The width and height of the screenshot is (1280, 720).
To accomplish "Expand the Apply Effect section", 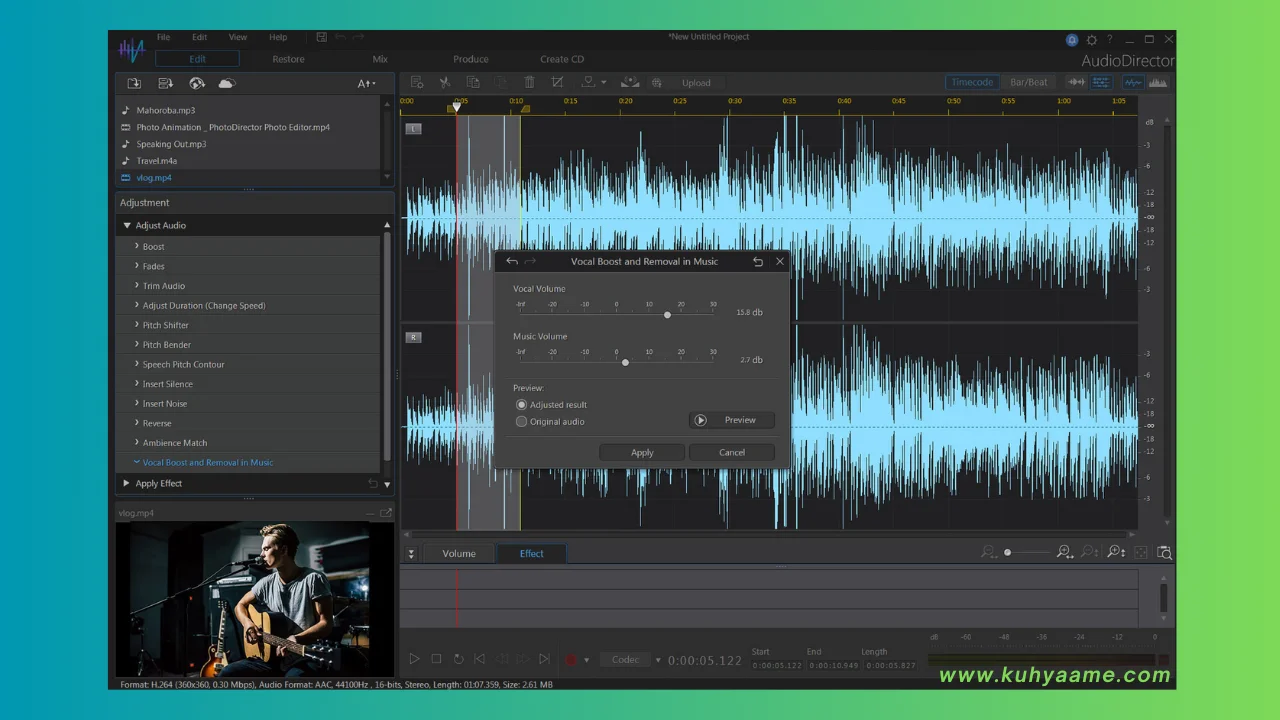I will coord(126,483).
